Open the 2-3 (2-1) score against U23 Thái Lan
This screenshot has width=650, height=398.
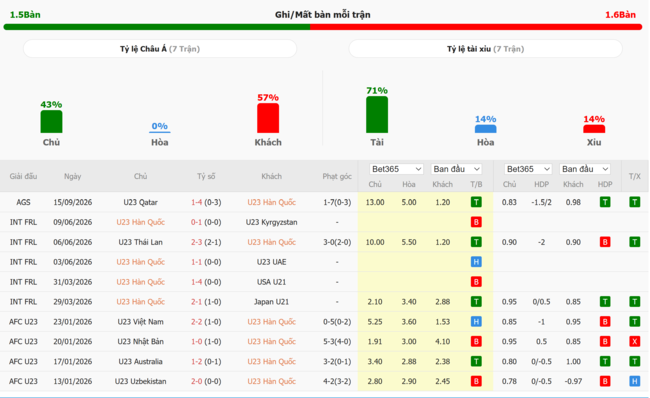[x=206, y=242]
